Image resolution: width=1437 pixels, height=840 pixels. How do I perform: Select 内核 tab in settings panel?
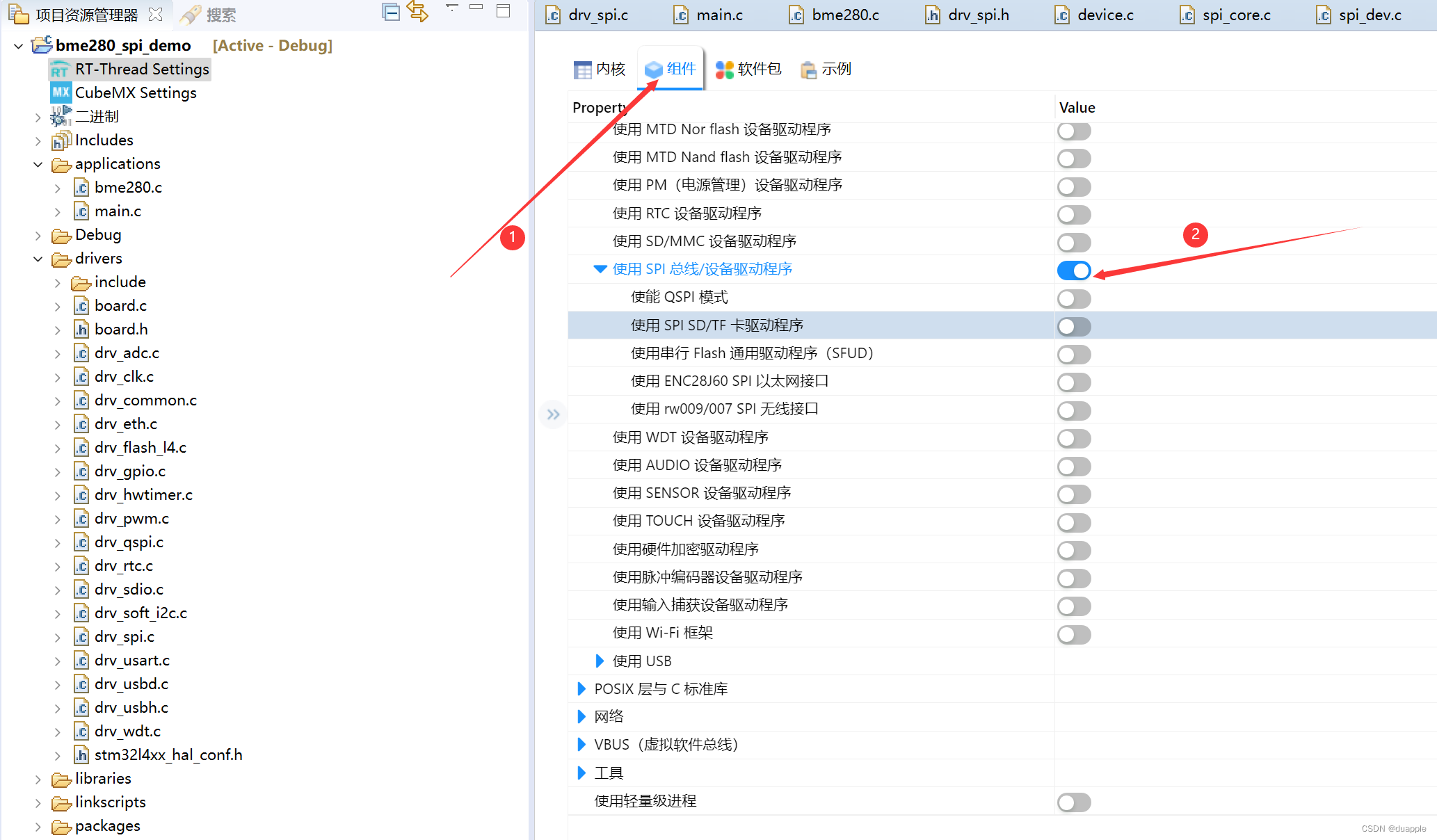(x=601, y=68)
